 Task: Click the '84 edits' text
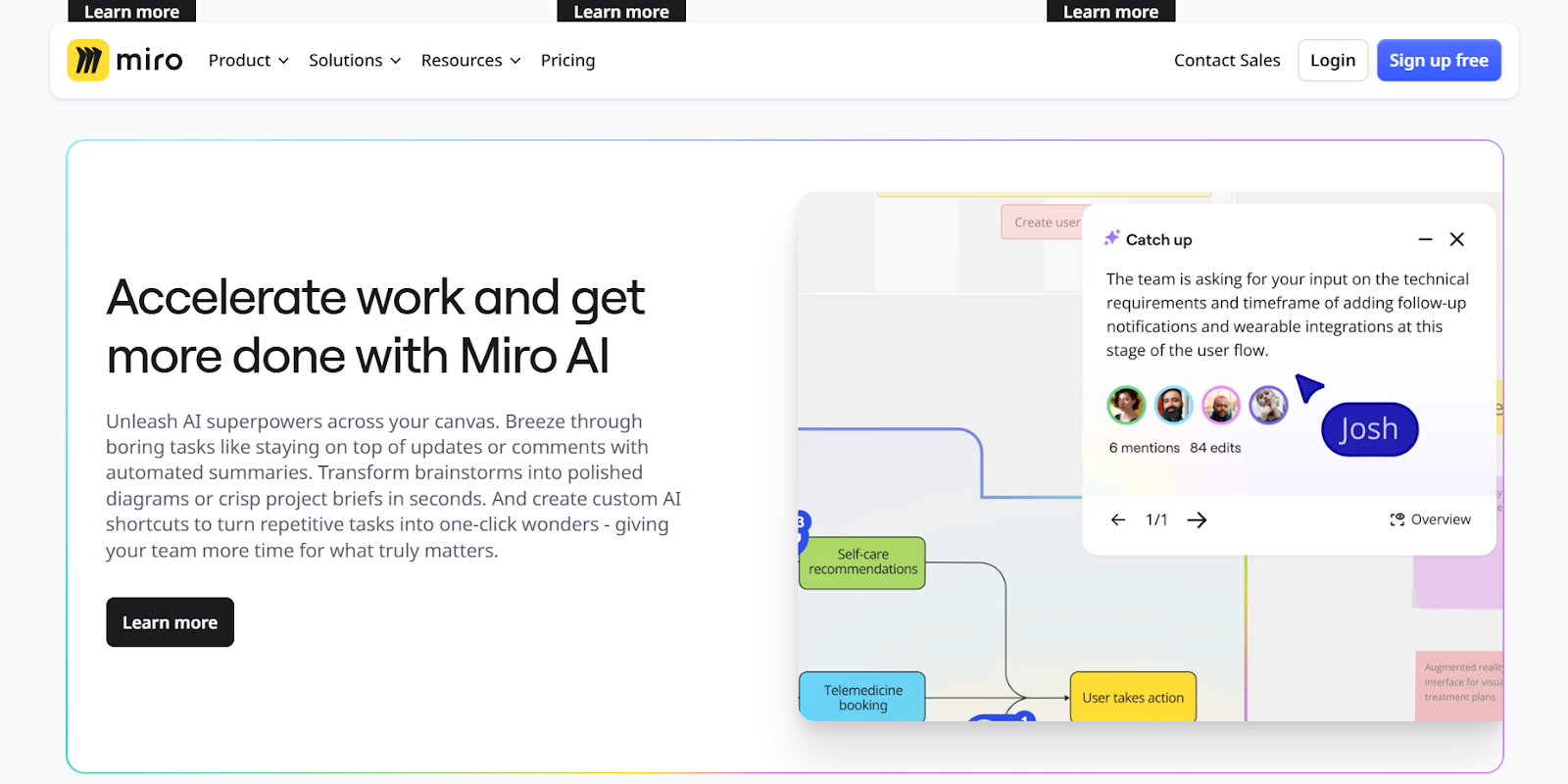[1215, 448]
